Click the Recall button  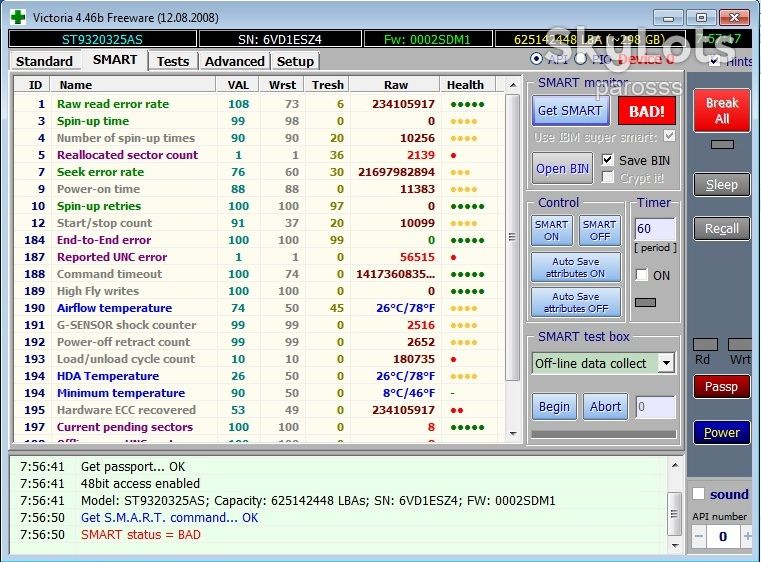pyautogui.click(x=722, y=229)
